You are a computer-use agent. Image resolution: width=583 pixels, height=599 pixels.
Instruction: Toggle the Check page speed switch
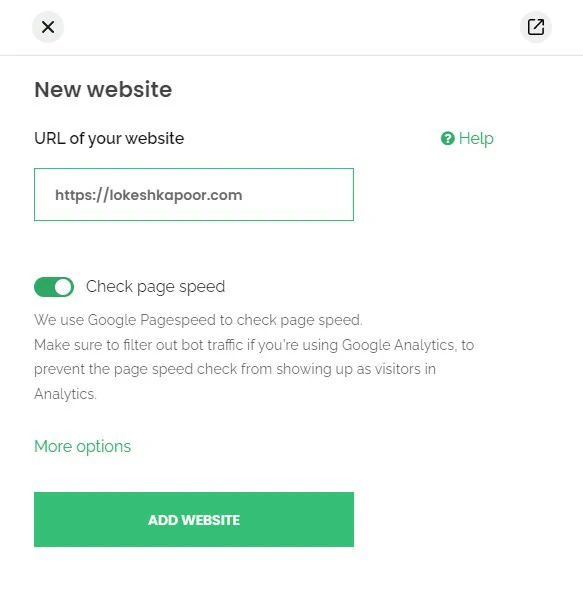point(54,287)
